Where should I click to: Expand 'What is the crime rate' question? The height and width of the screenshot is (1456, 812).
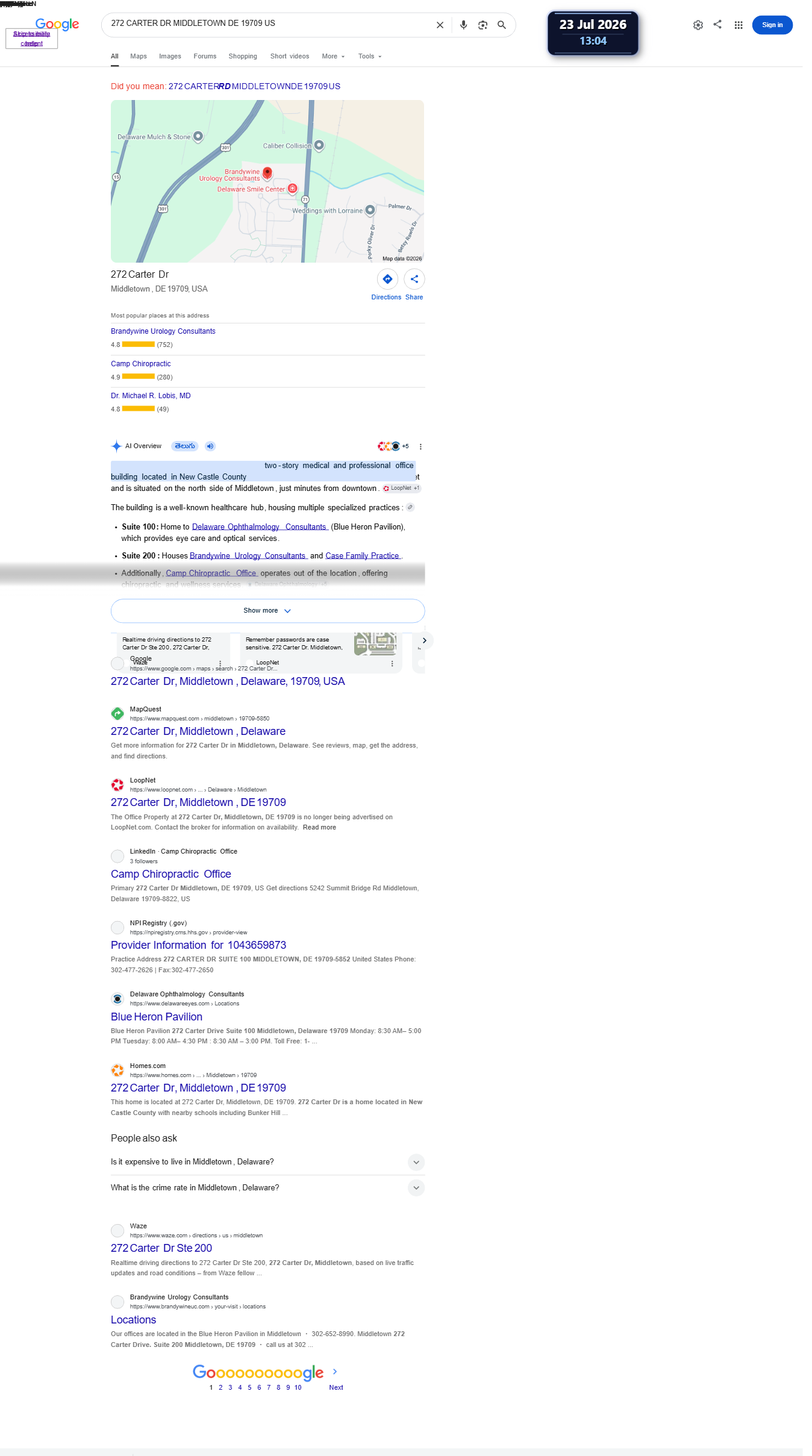[x=416, y=1188]
